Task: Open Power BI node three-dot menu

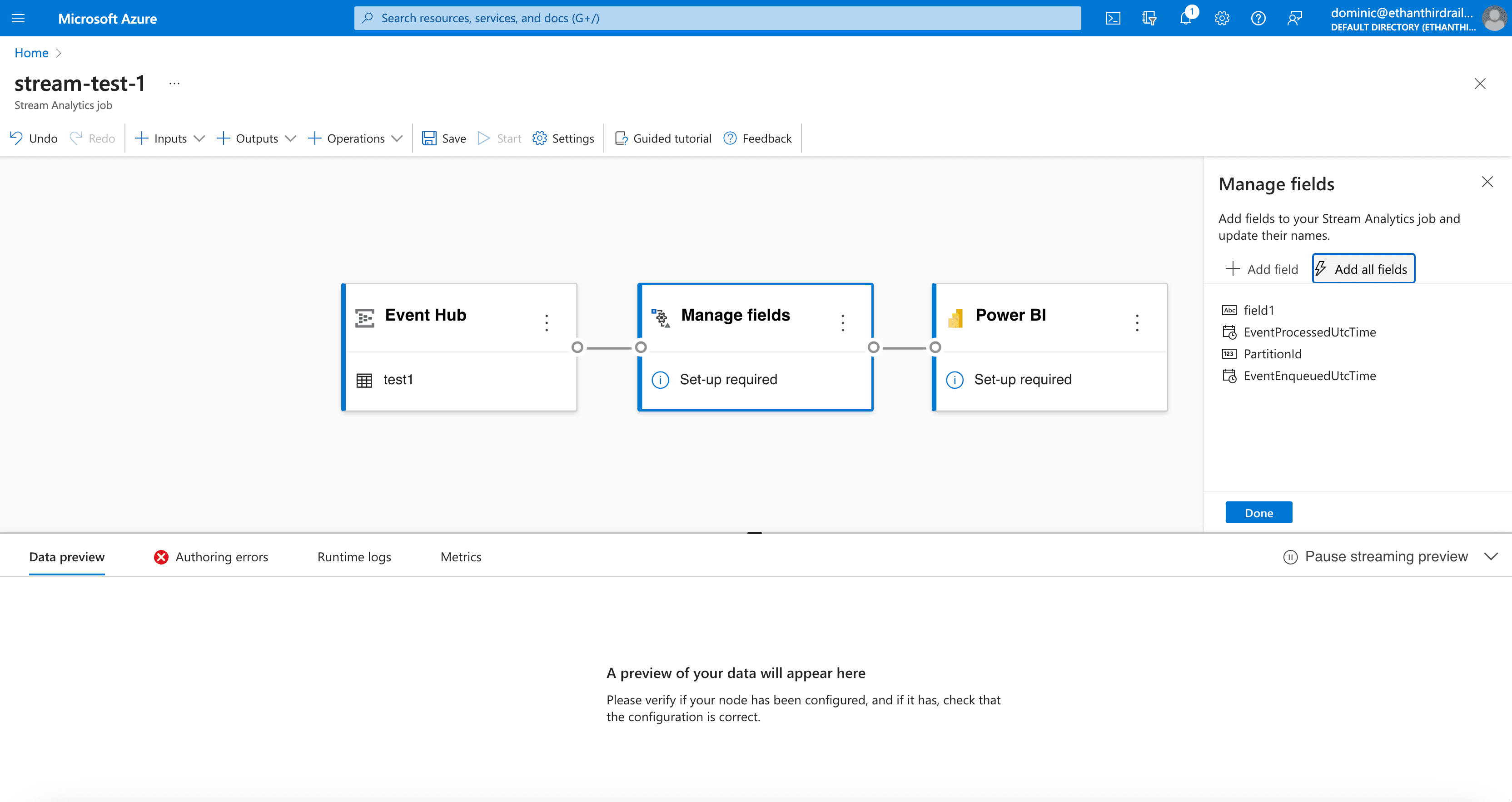Action: [x=1137, y=323]
